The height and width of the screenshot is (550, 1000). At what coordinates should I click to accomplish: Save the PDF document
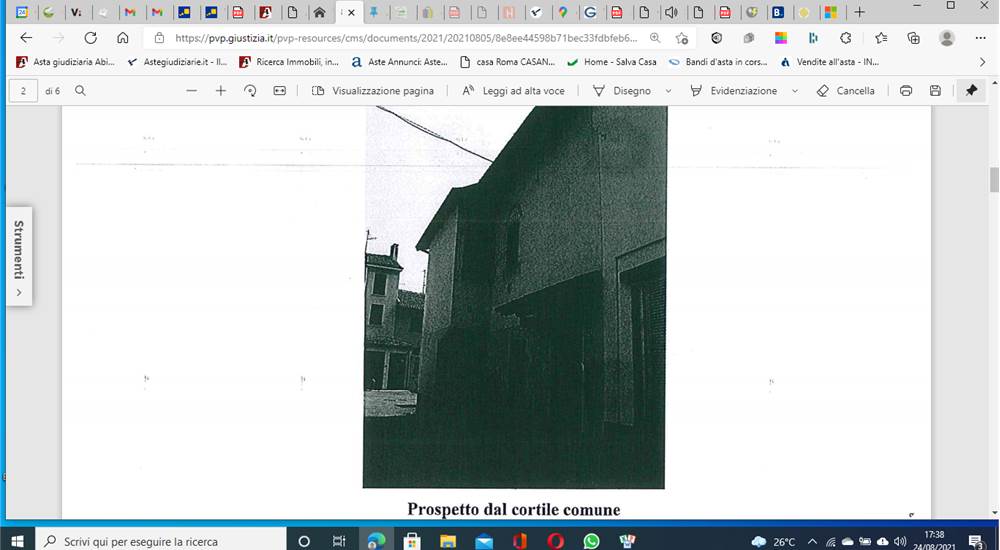(x=935, y=91)
